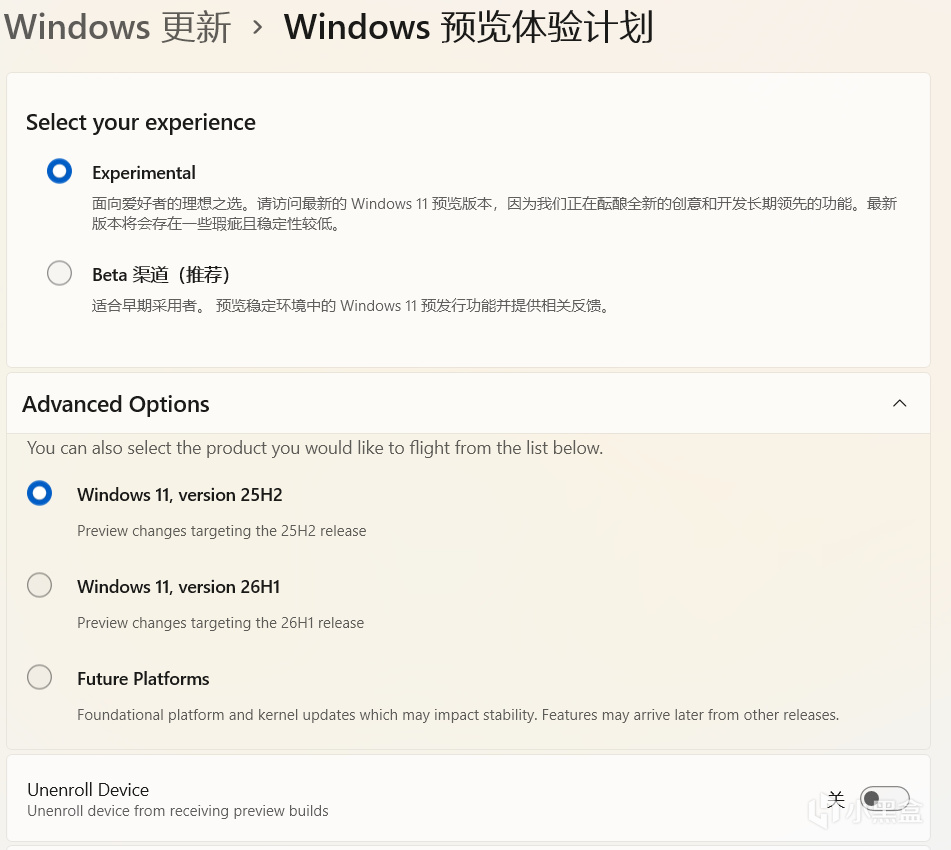Click the Unenroll Device label text
The width and height of the screenshot is (951, 850).
(x=88, y=789)
